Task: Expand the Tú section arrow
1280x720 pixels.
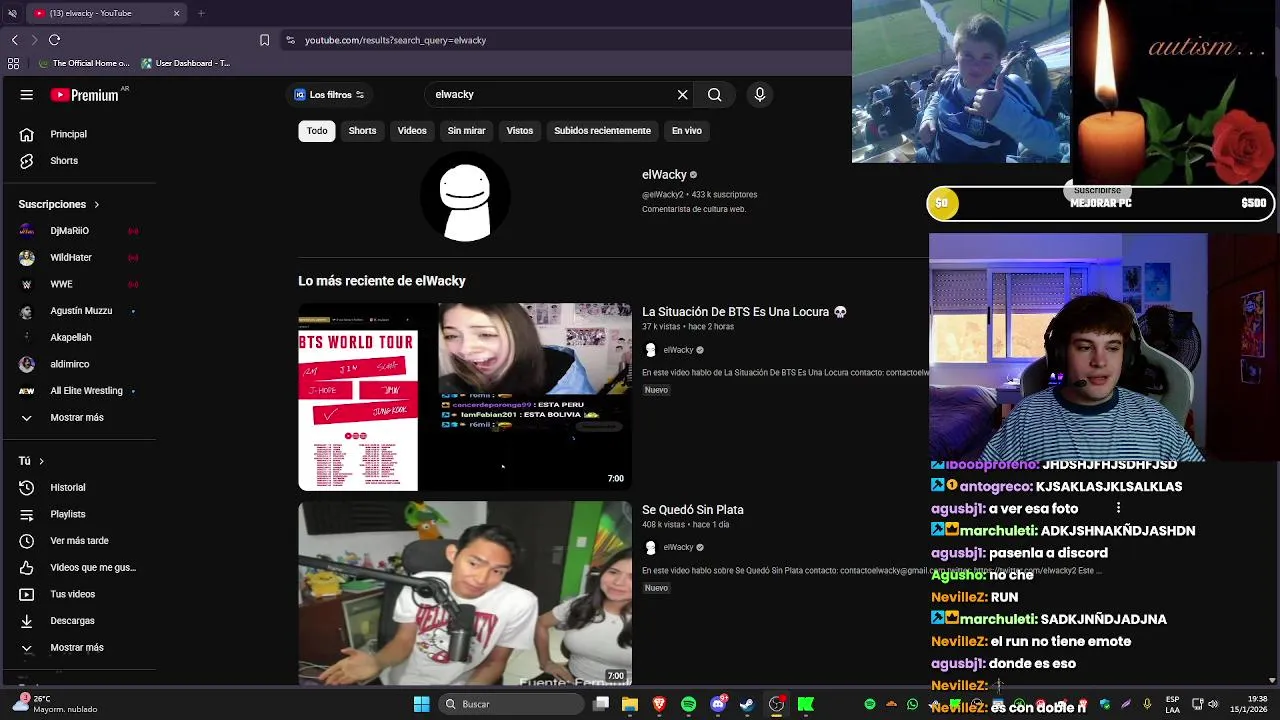Action: point(41,461)
